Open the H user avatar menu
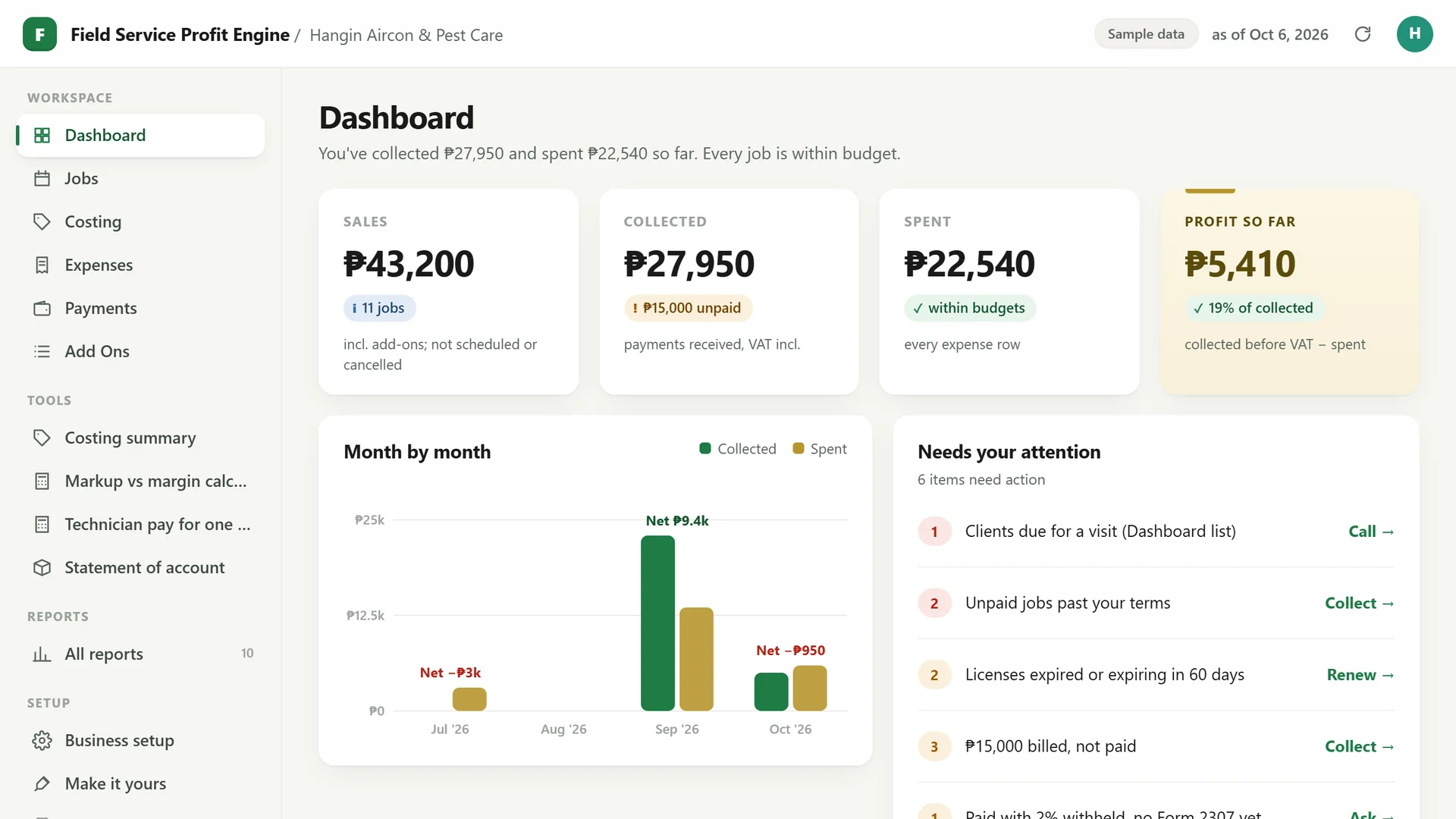 click(1414, 34)
